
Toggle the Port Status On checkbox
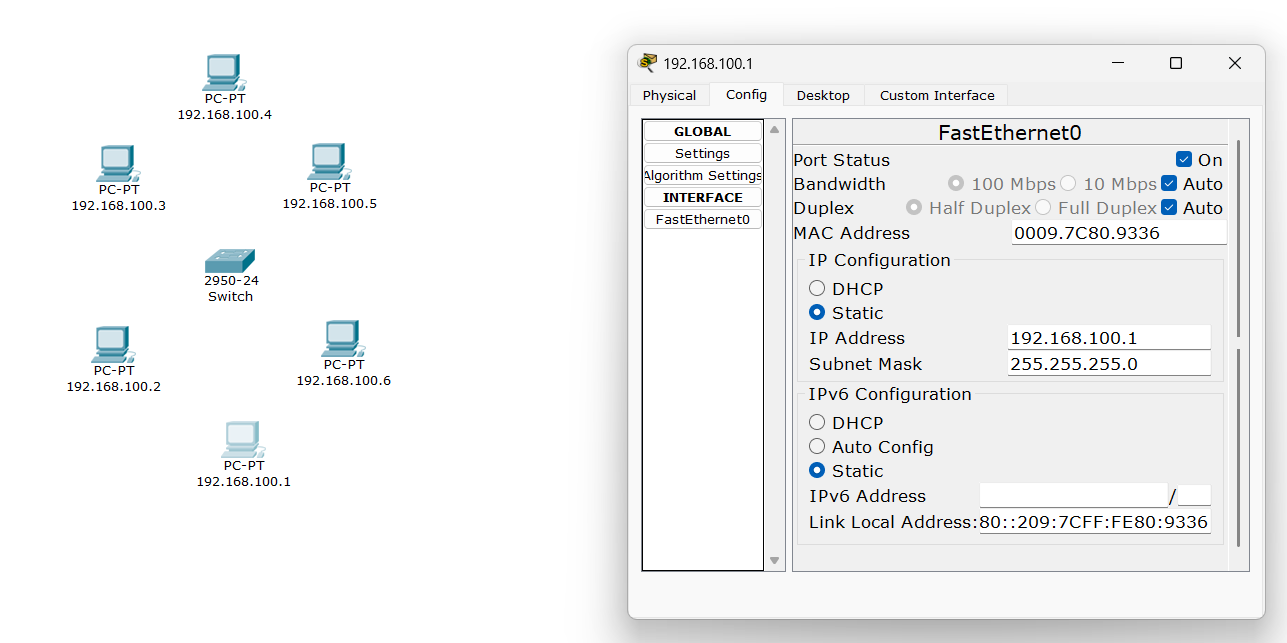(1184, 160)
